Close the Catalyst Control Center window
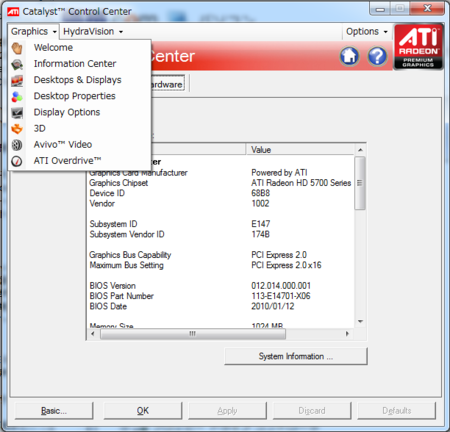The width and height of the screenshot is (450, 432). pyautogui.click(x=428, y=9)
